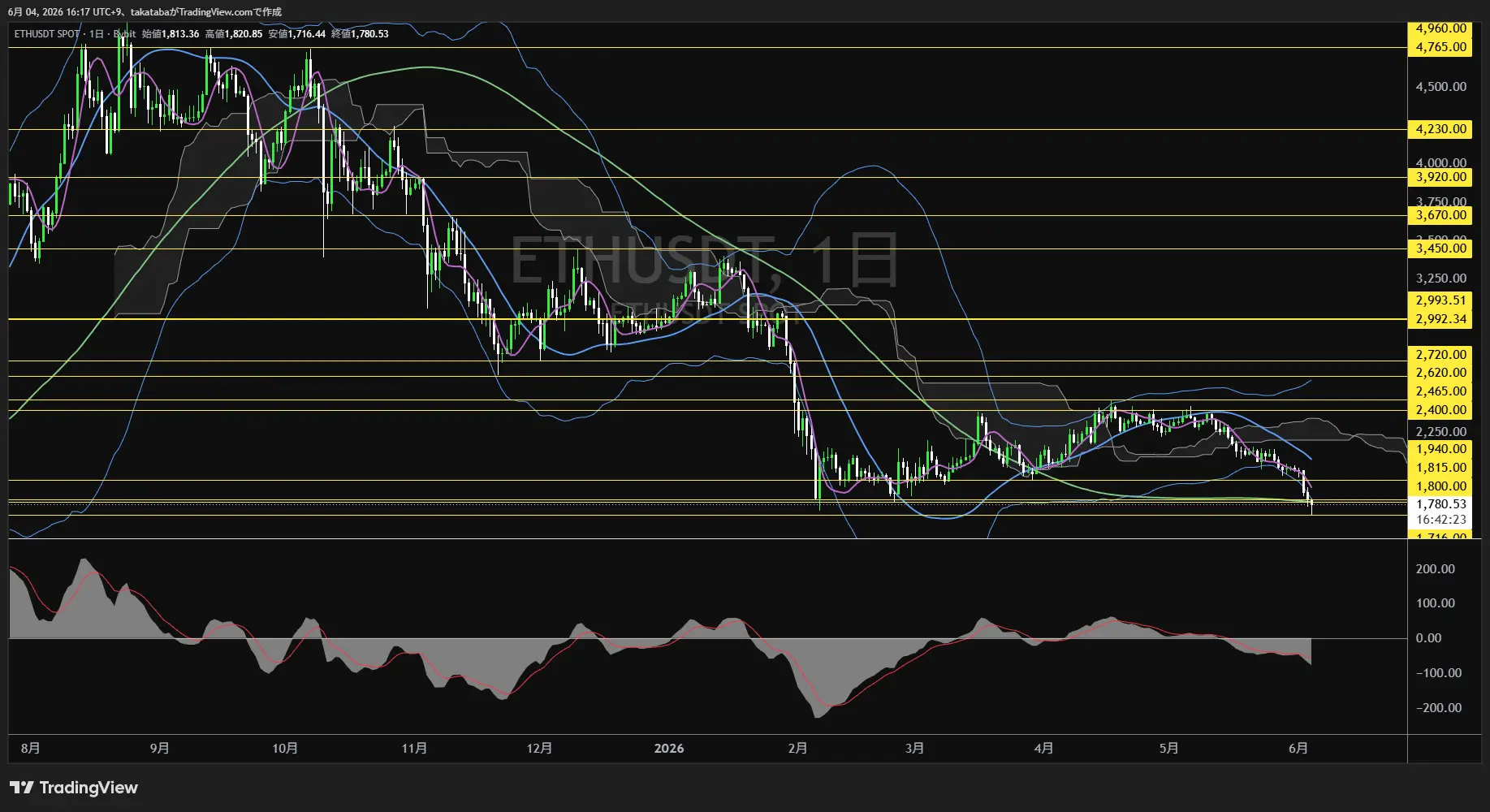The image size is (1490, 812).
Task: Click the countdown timer 16:42:23
Action: (x=1441, y=520)
